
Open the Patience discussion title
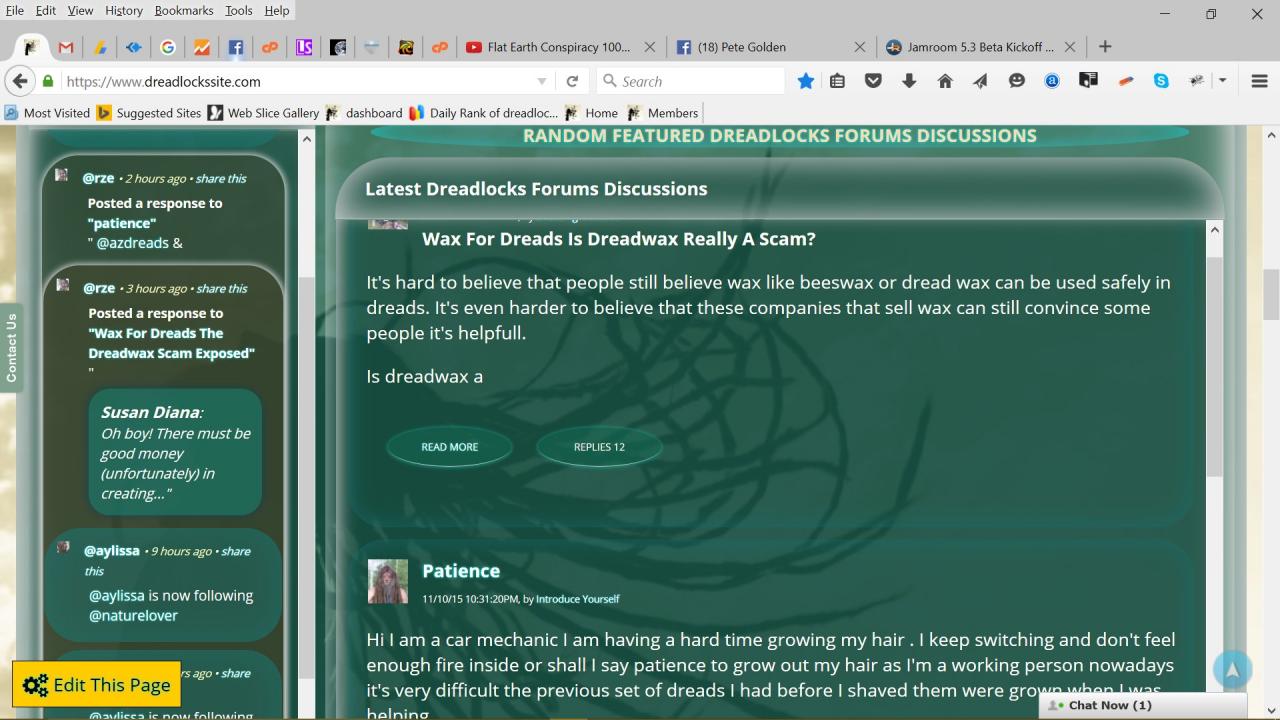(x=461, y=571)
